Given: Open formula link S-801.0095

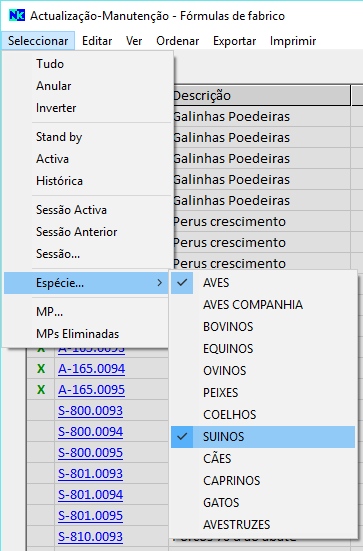Looking at the screenshot, I should click(90, 516).
